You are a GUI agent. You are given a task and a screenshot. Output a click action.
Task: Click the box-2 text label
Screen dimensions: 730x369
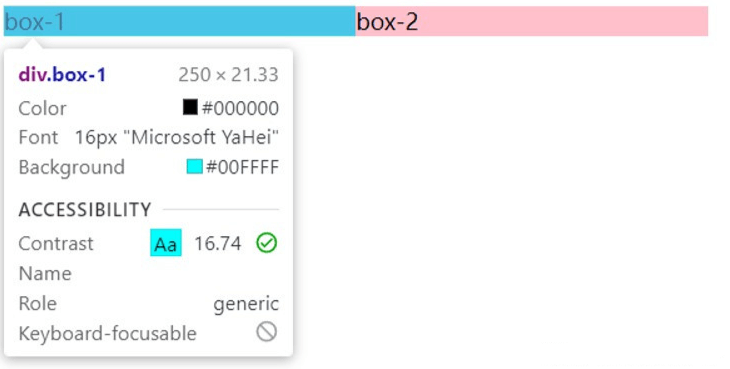(387, 22)
